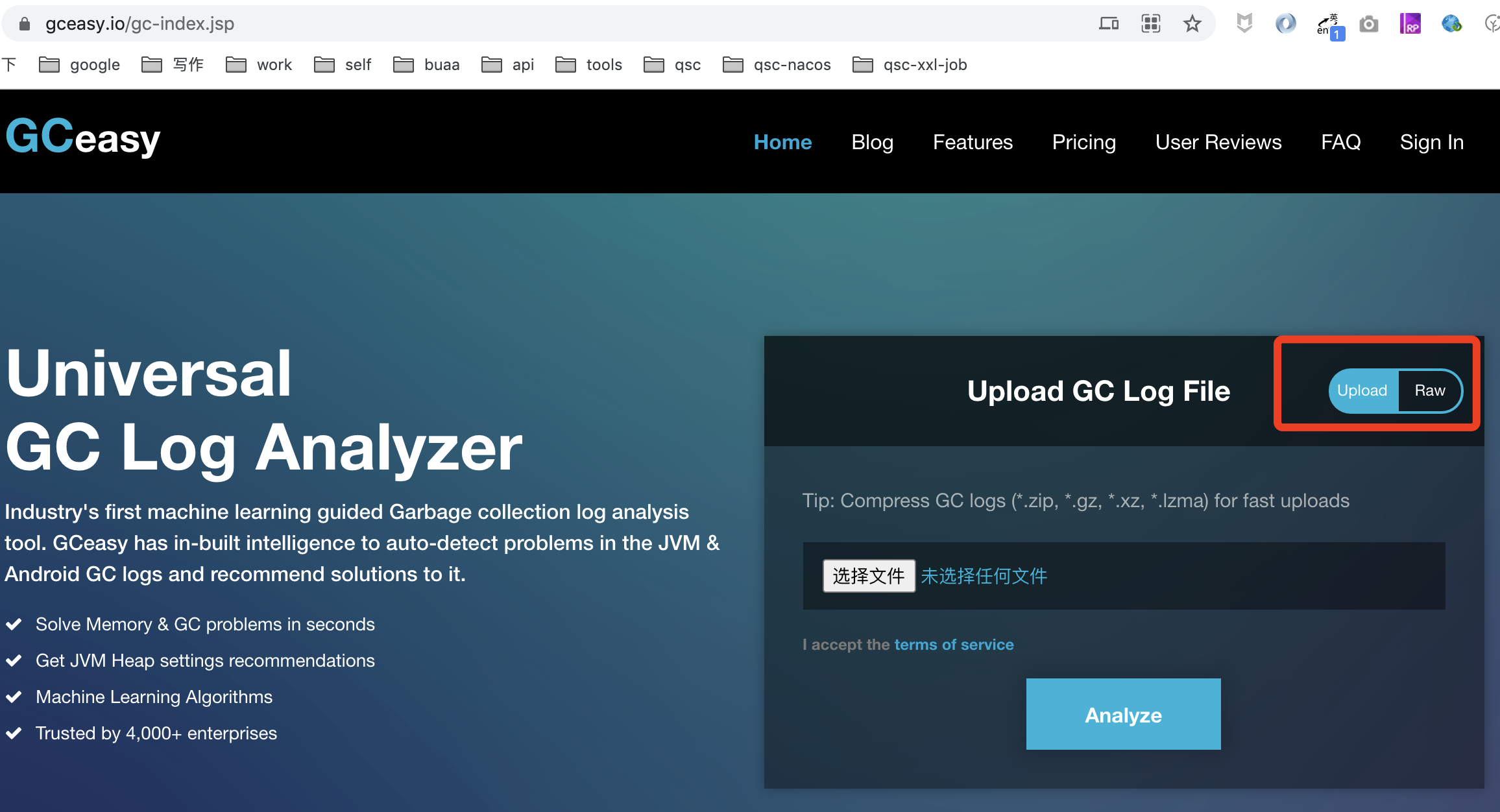
Task: Go to the Home nav item
Action: tap(782, 142)
